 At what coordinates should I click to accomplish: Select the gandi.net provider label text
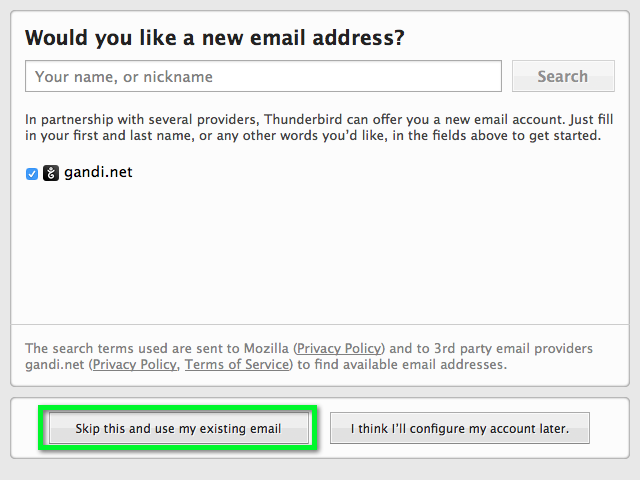(x=98, y=172)
